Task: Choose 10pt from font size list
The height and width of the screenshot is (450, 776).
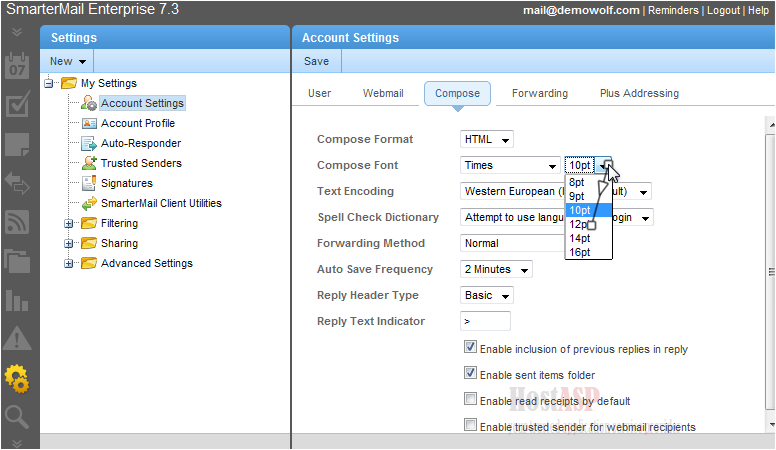Action: tap(588, 210)
